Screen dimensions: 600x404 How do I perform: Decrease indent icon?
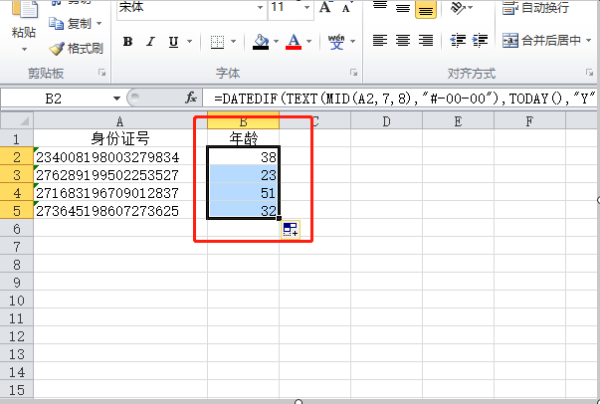458,40
